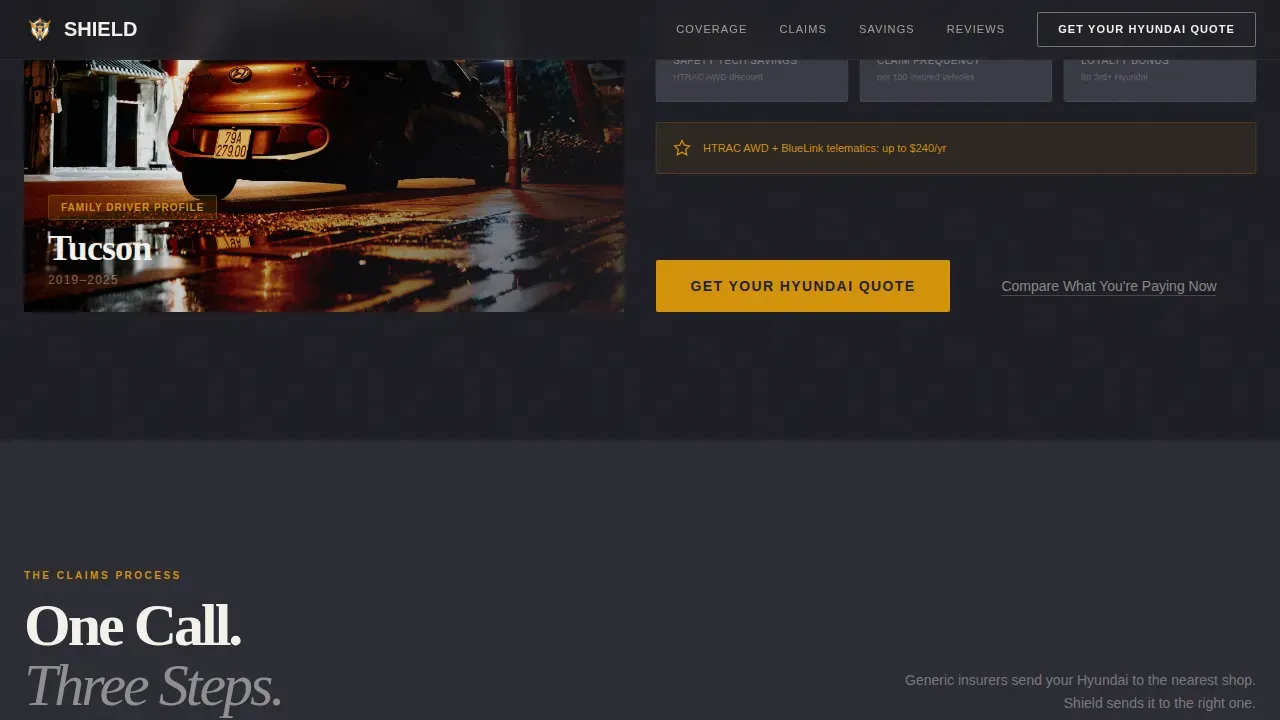Click the 'Tucson' model heading
Screen dimensions: 1280x720
tap(100, 247)
